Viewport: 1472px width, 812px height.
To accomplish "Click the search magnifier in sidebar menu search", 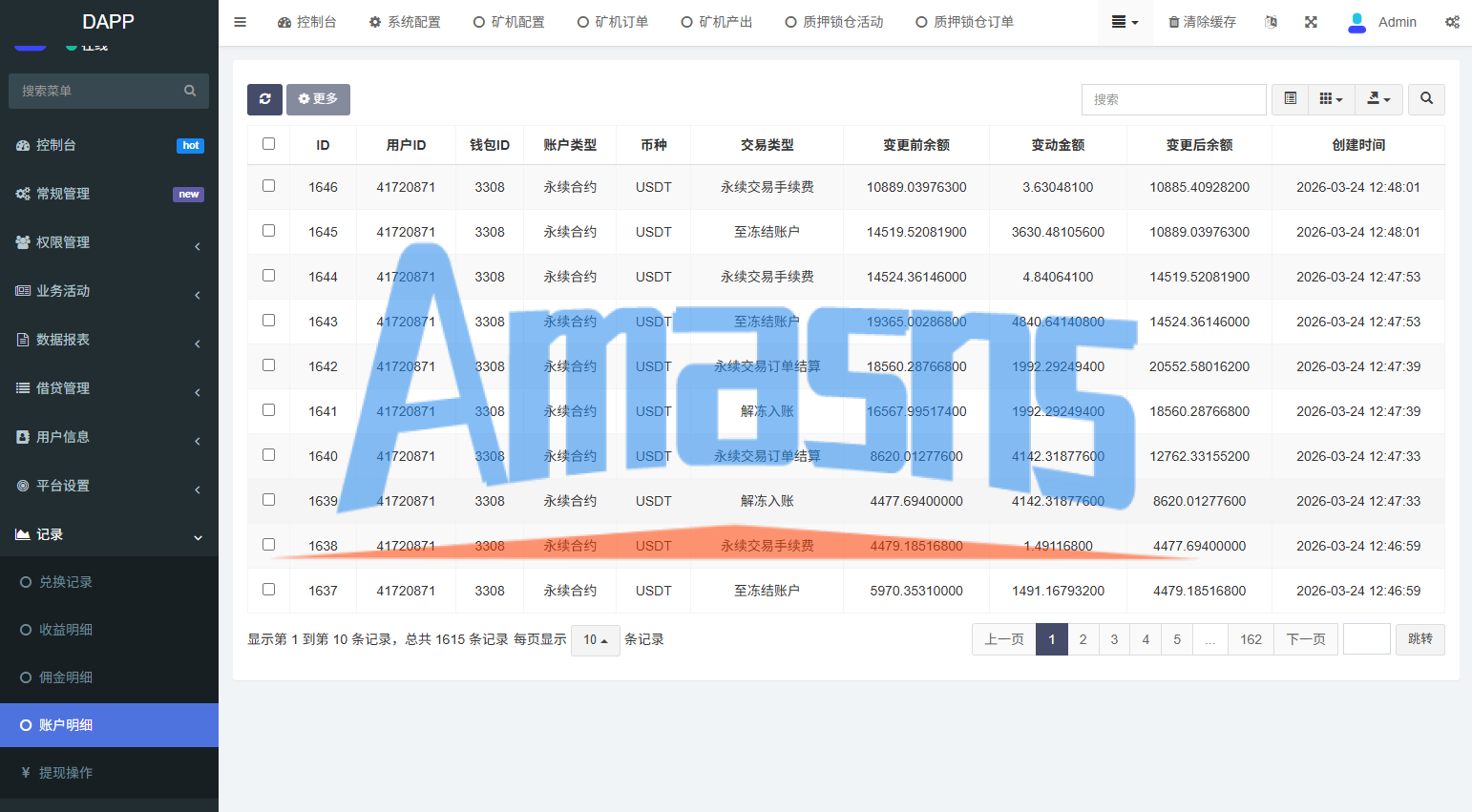I will pos(190,91).
